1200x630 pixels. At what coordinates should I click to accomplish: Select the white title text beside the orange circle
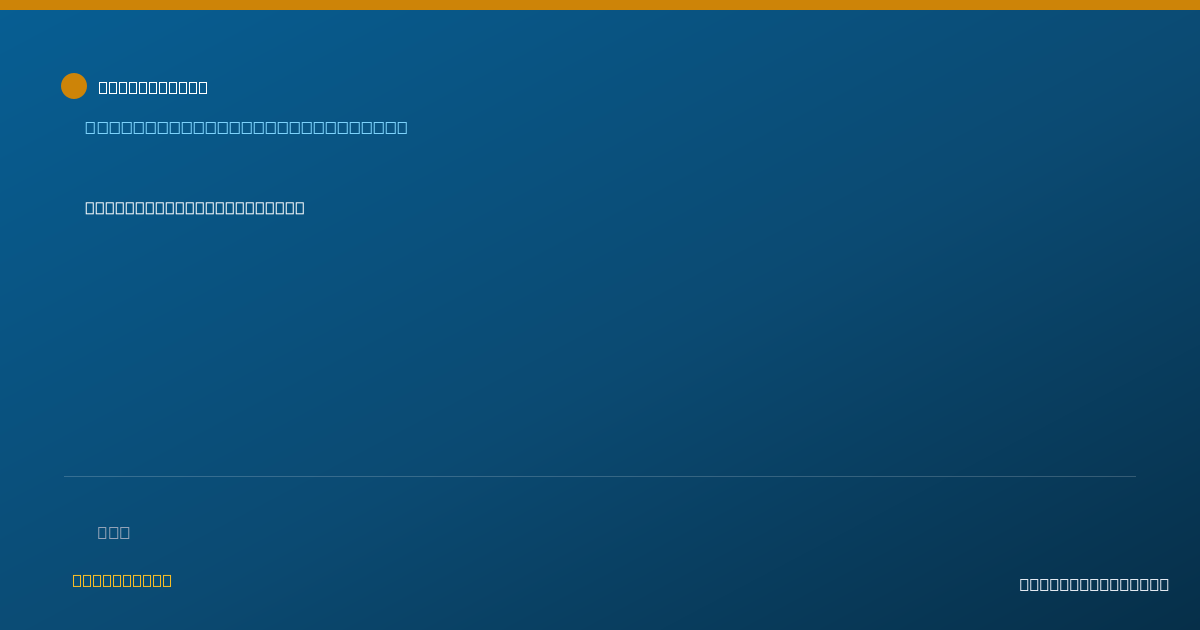[153, 87]
